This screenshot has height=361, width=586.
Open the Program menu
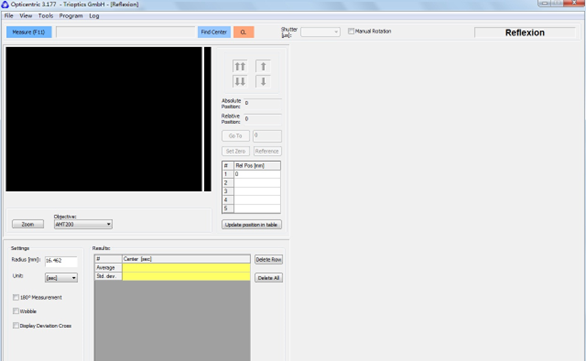pos(71,16)
